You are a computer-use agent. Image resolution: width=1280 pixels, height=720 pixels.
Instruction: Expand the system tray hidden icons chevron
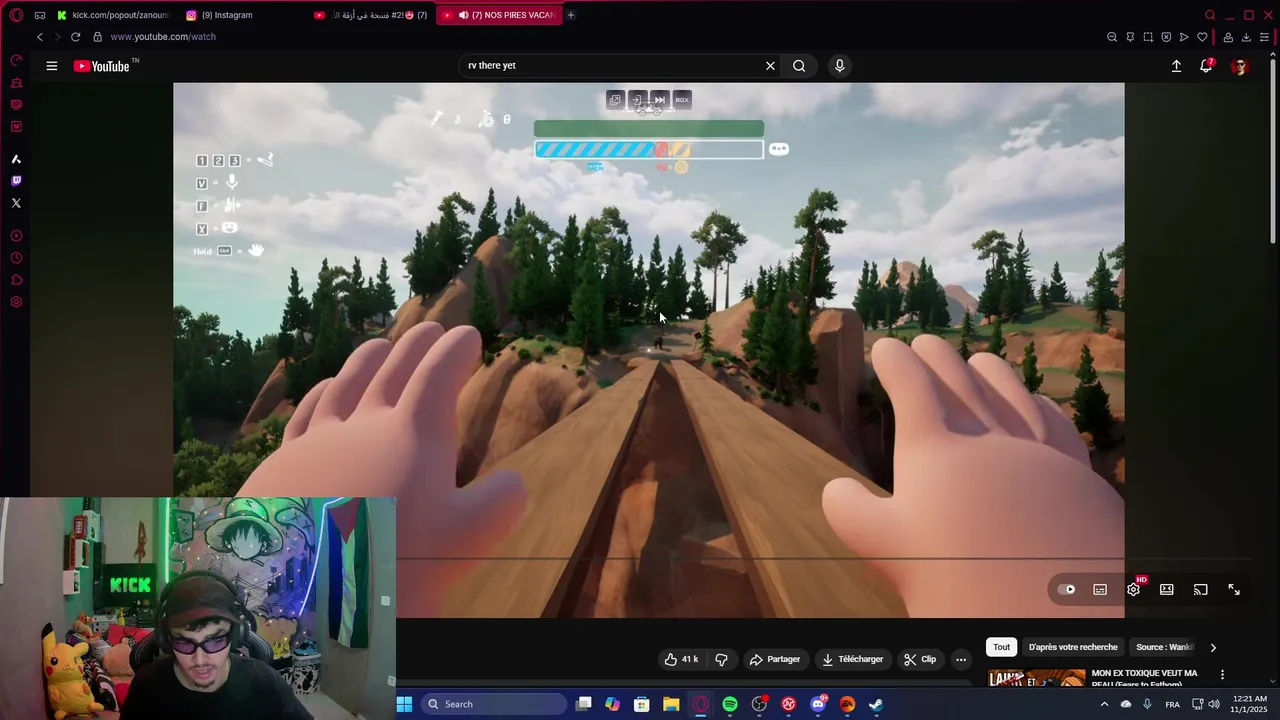click(x=1104, y=704)
